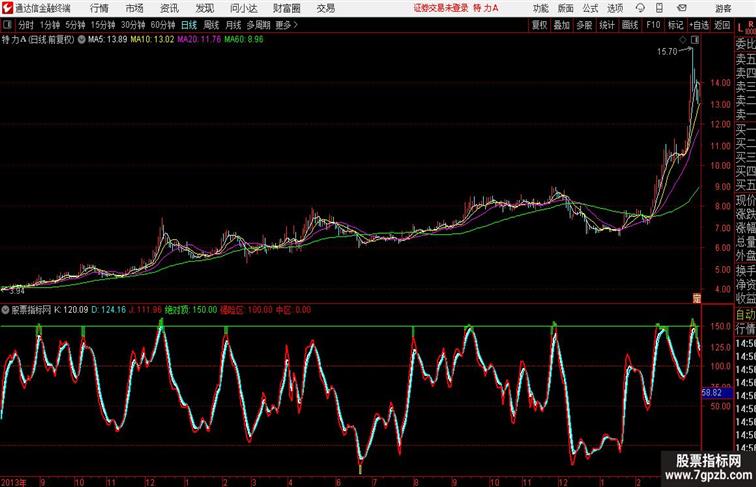Click the 叠加 overlay toolbar button

pyautogui.click(x=562, y=25)
